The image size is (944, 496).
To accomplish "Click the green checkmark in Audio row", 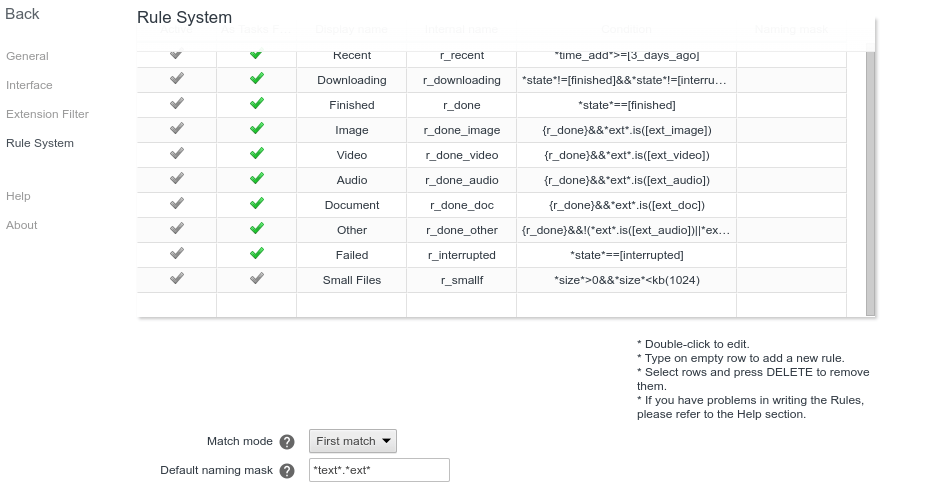I will click(x=256, y=179).
